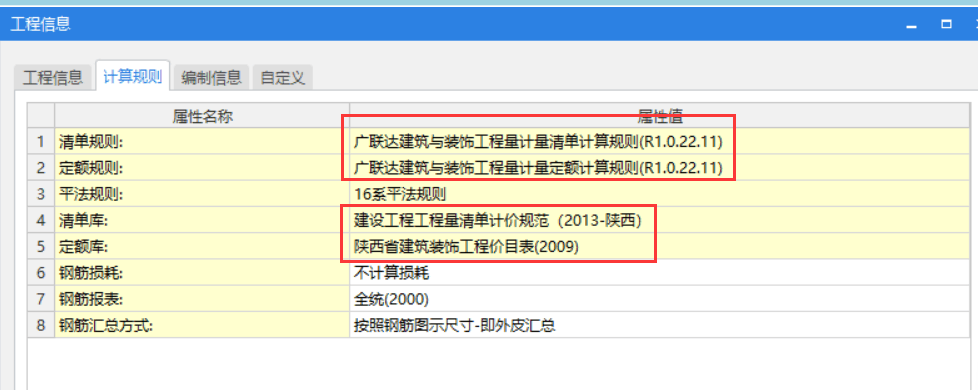
Task: Maximize the 工程信息 window
Action: tap(946, 24)
